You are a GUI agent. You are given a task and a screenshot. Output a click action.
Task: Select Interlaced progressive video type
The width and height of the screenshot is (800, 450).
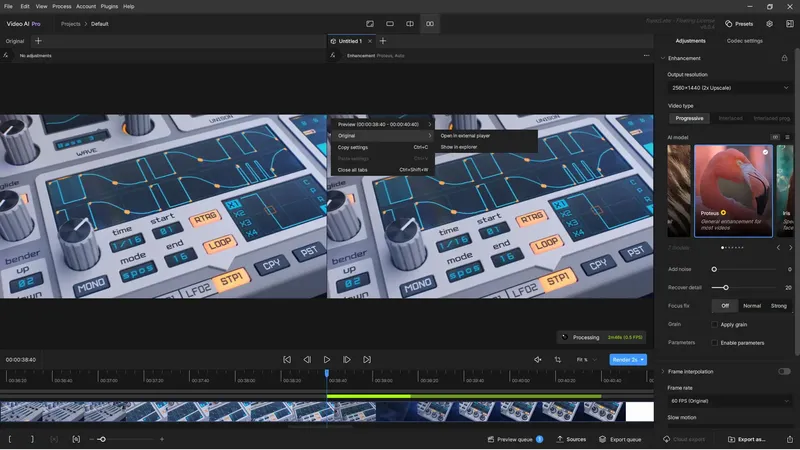click(x=771, y=118)
